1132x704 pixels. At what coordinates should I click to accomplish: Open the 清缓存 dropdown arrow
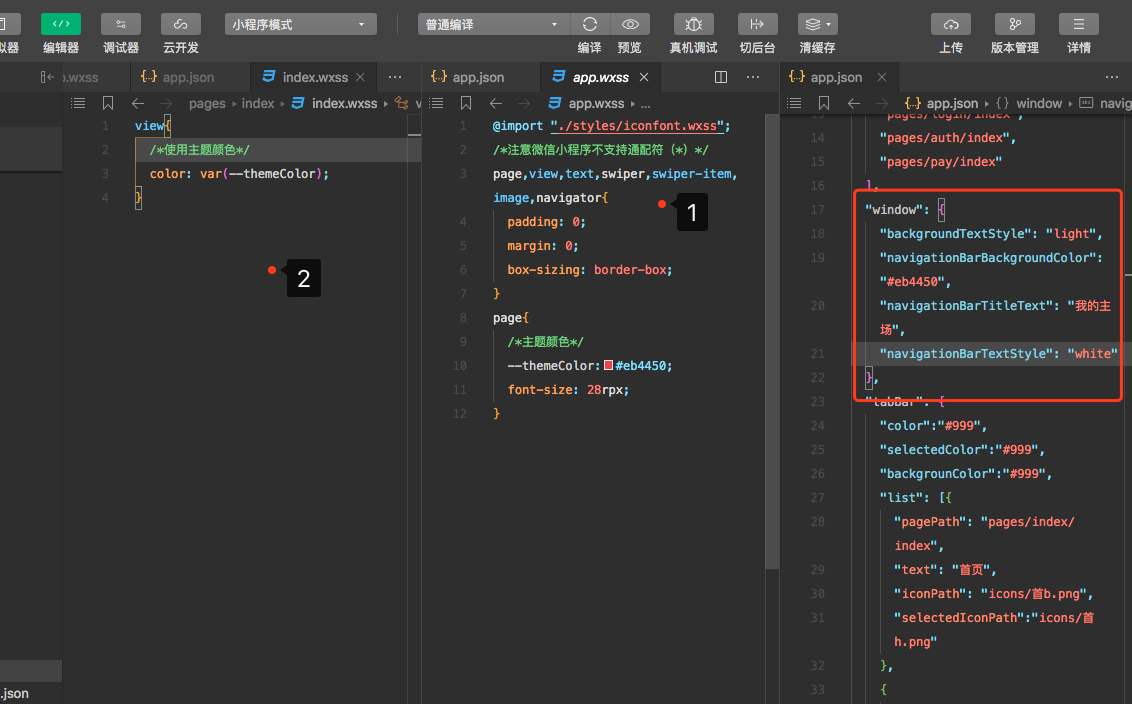[829, 25]
